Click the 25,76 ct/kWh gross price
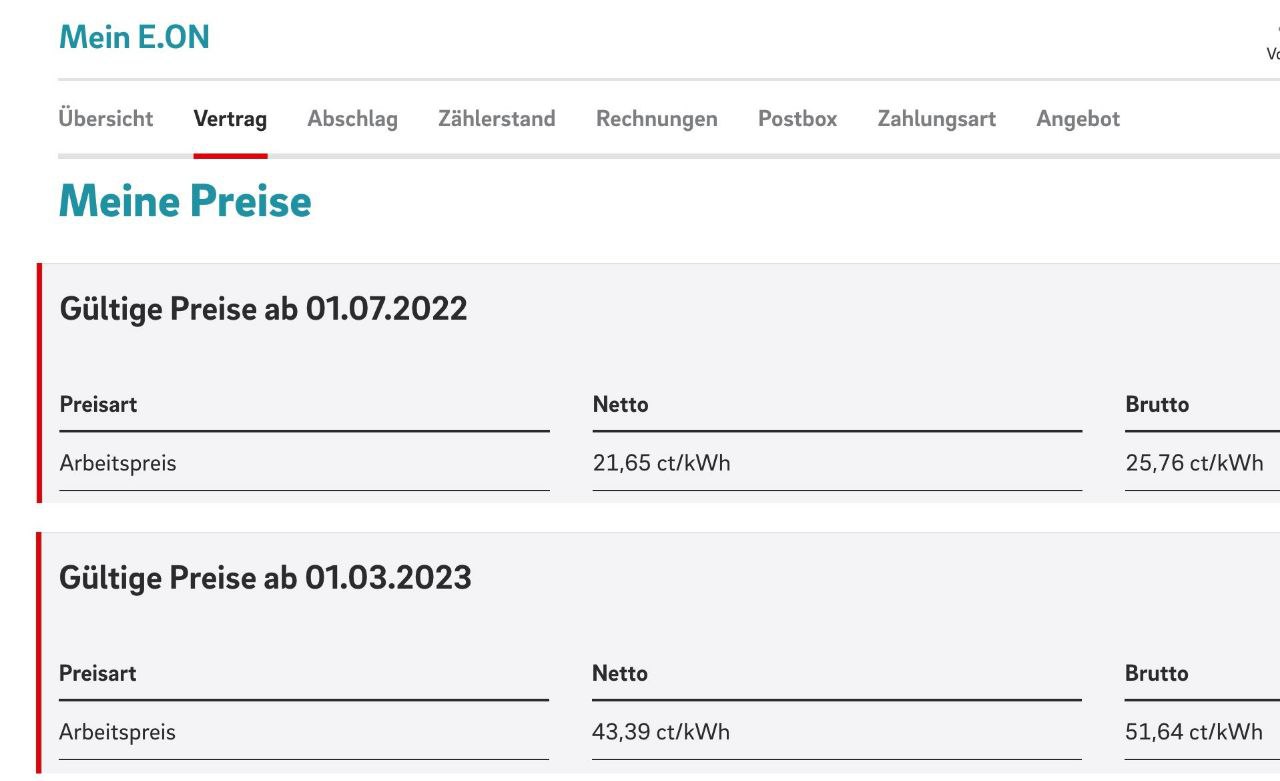Screen dimensions: 1280x781 (1194, 464)
